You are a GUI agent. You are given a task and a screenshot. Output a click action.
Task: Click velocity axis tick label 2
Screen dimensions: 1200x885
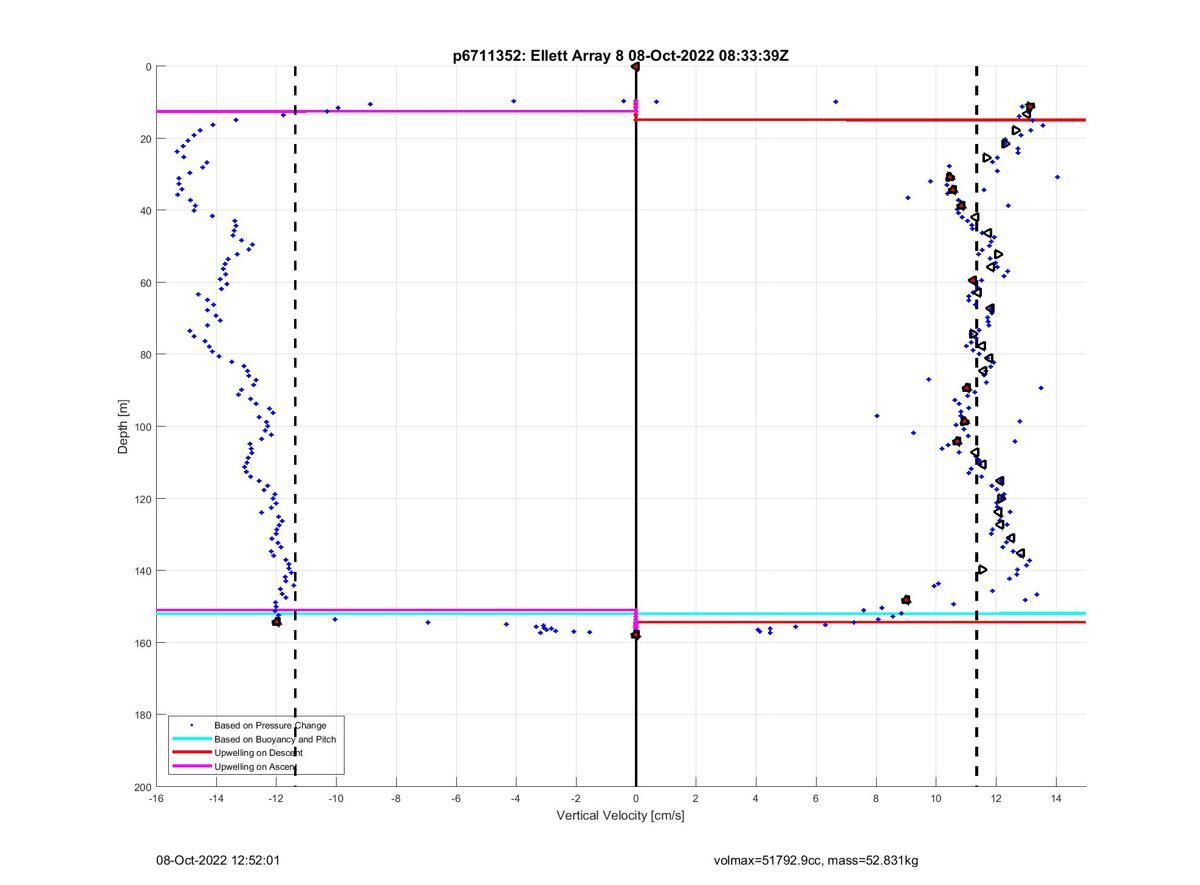click(696, 798)
